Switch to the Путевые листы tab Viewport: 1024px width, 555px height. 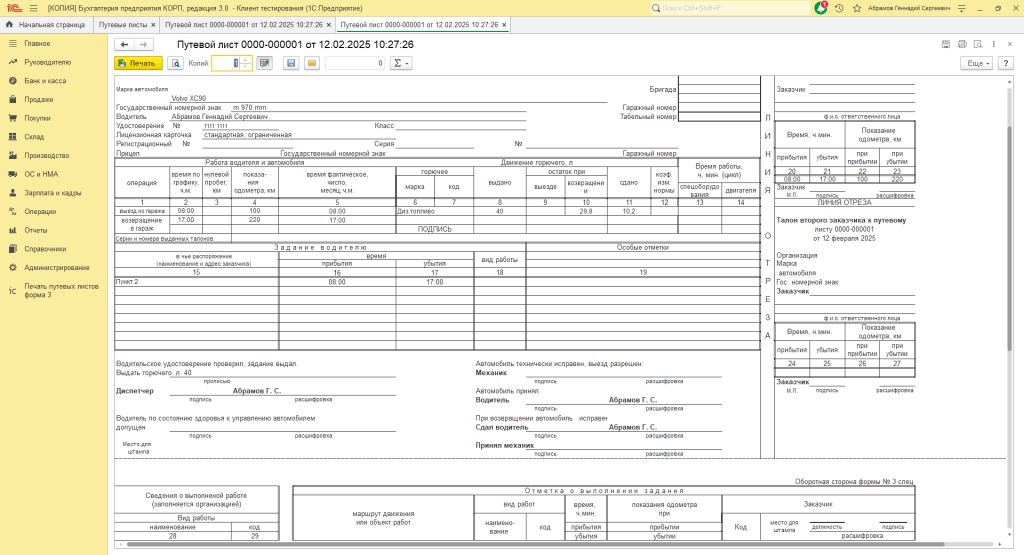pos(123,23)
